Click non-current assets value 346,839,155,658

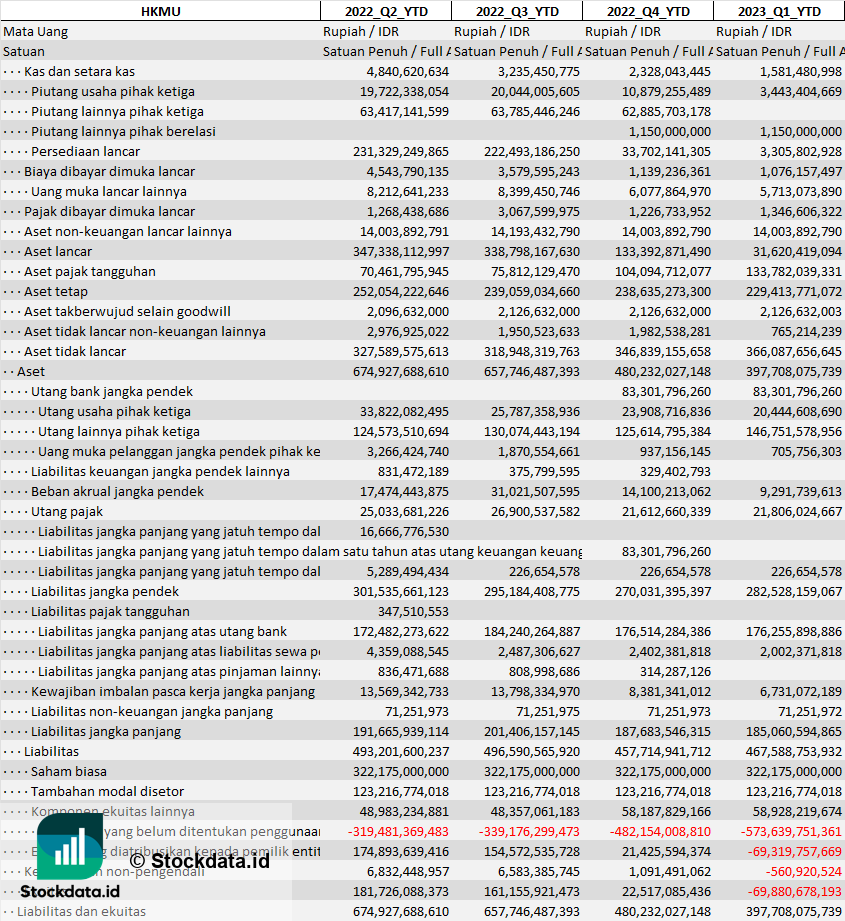point(662,351)
